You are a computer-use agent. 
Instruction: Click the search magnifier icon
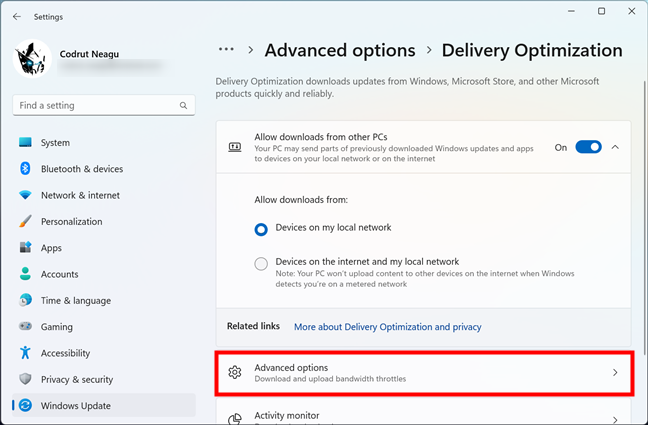[x=183, y=105]
